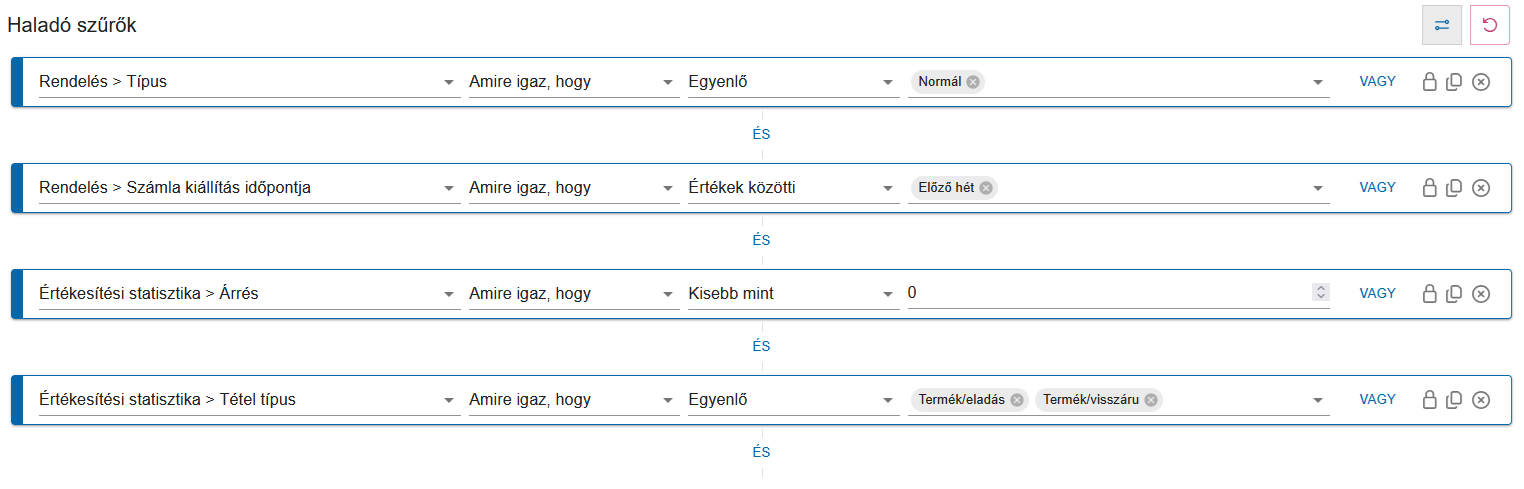This screenshot has width=1524, height=489.
Task: Remove the Előző hét chip
Action: click(986, 188)
